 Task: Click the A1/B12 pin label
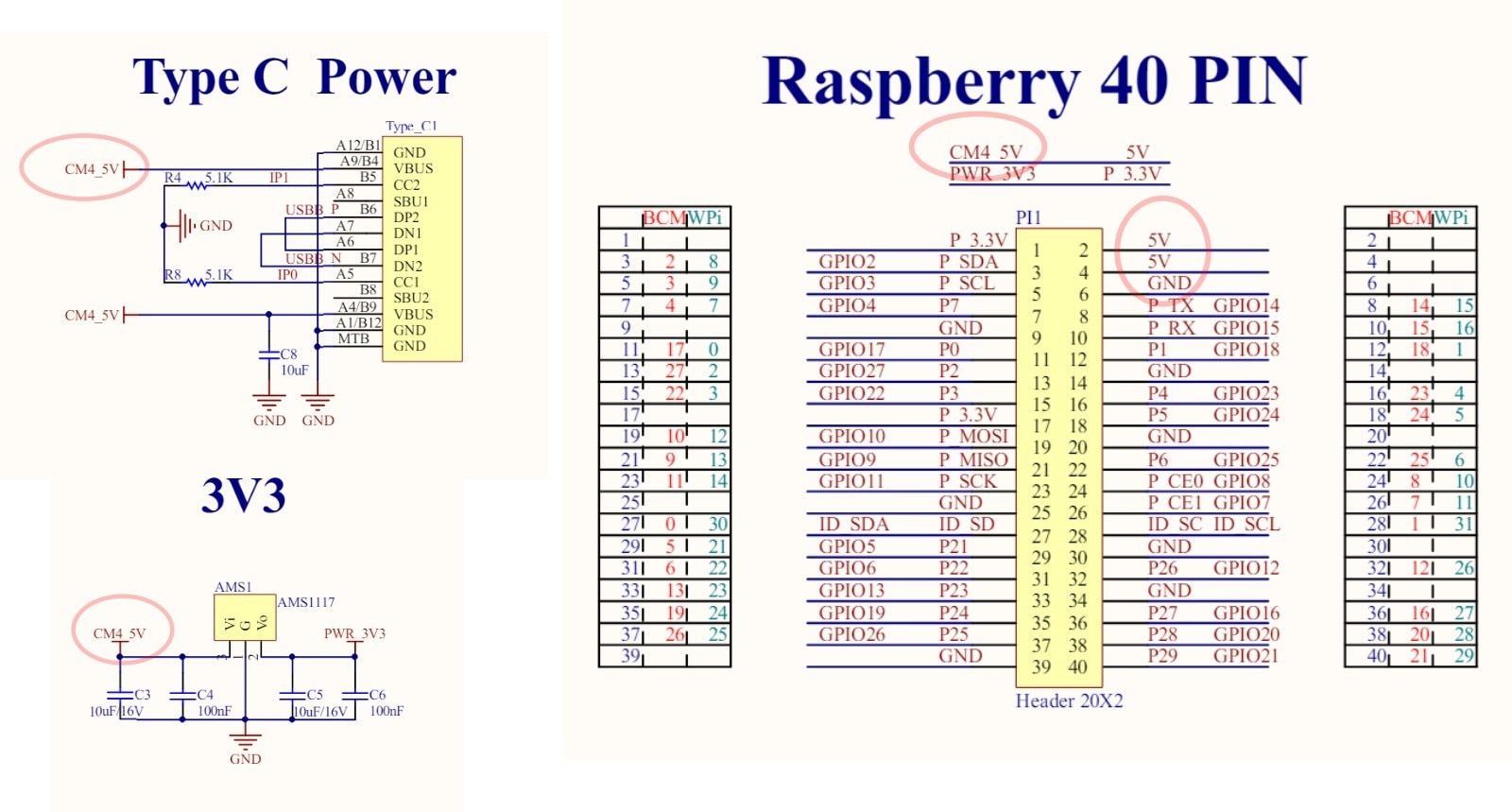[x=358, y=323]
